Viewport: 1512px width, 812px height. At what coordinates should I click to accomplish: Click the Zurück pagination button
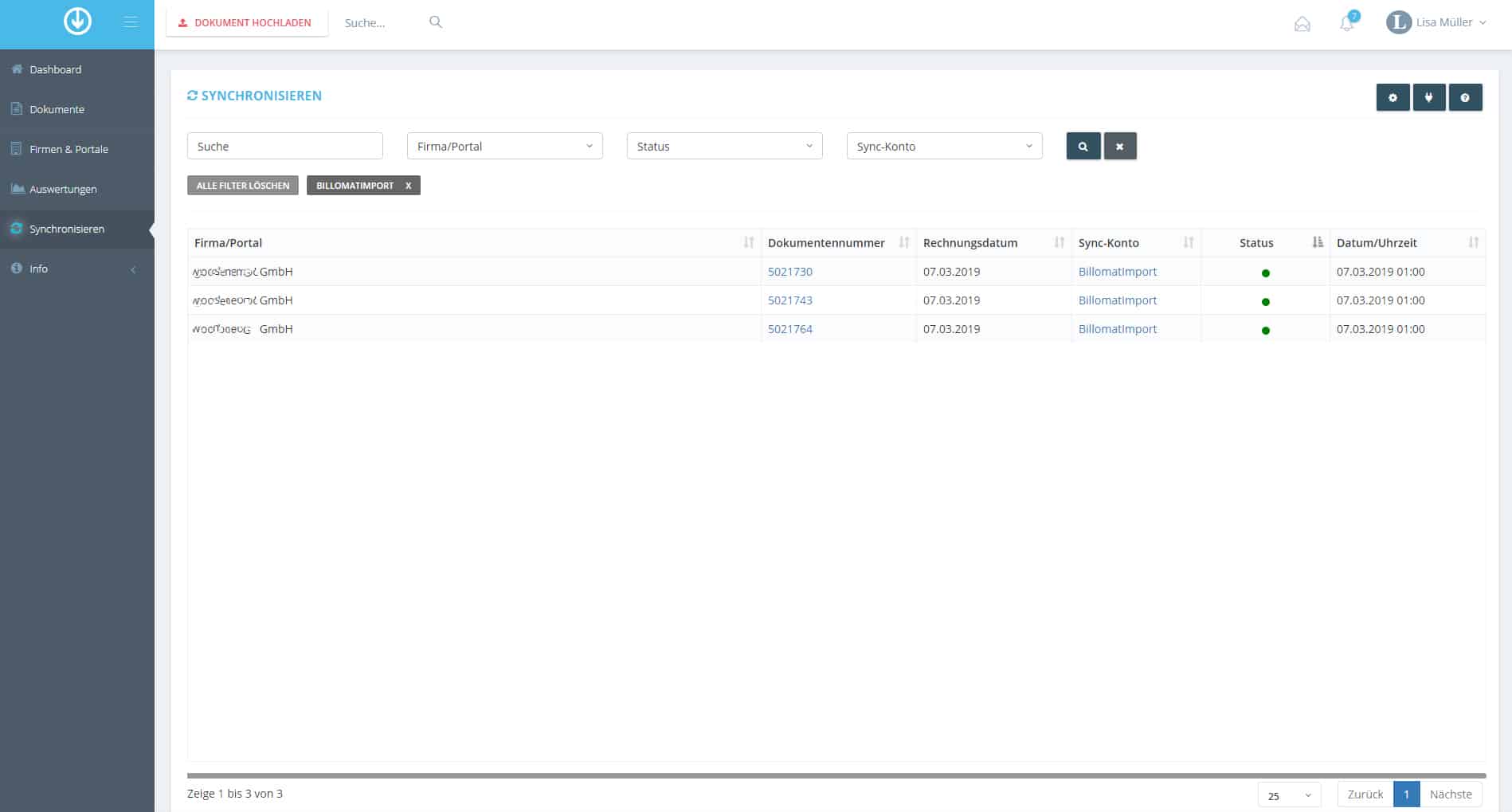(x=1365, y=794)
